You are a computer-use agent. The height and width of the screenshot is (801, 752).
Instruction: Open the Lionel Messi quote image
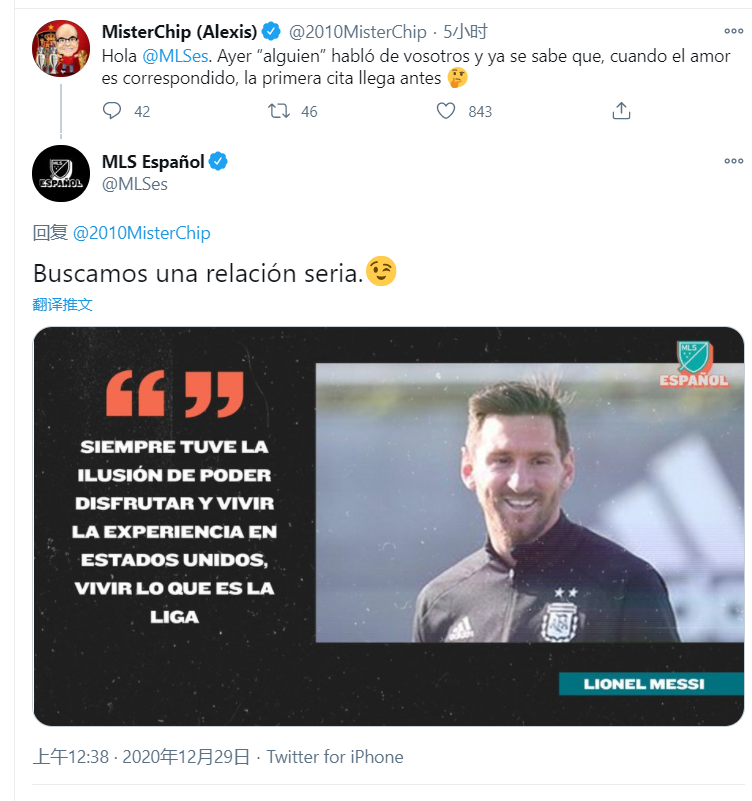[x=388, y=526]
